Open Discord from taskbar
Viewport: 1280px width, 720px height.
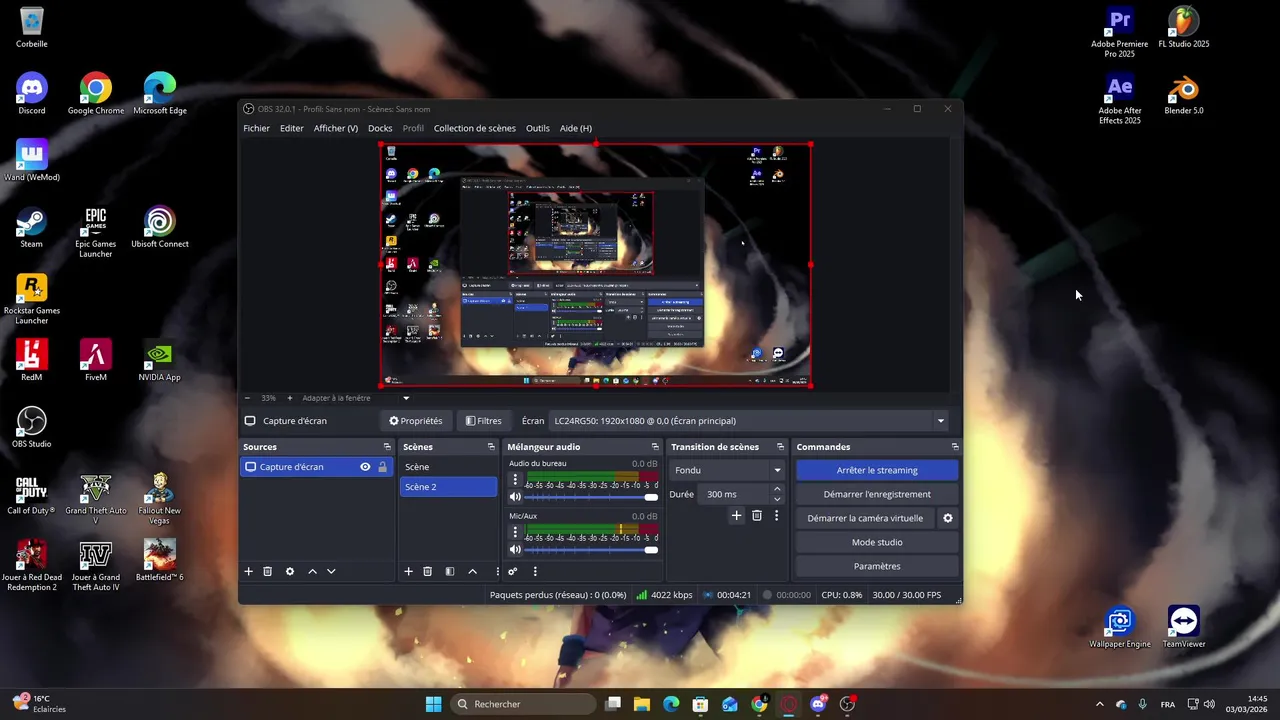(x=819, y=704)
